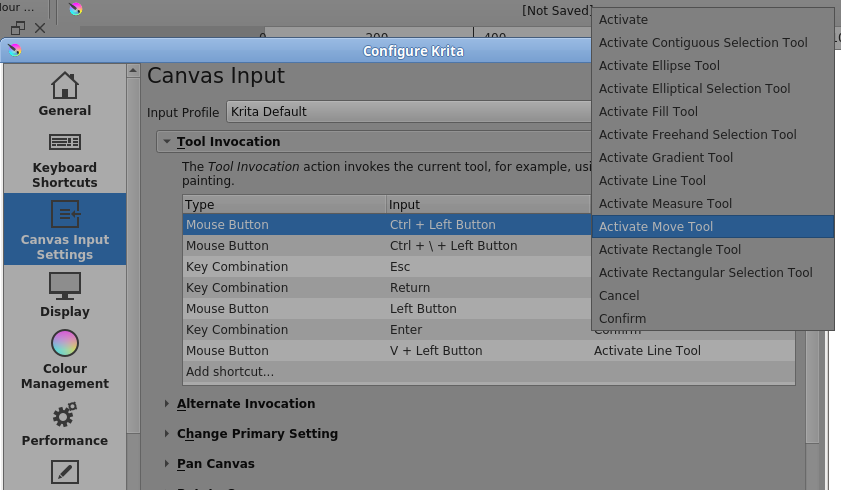Select Activate Rectangular Selection Tool option
841x490 pixels.
click(x=705, y=273)
